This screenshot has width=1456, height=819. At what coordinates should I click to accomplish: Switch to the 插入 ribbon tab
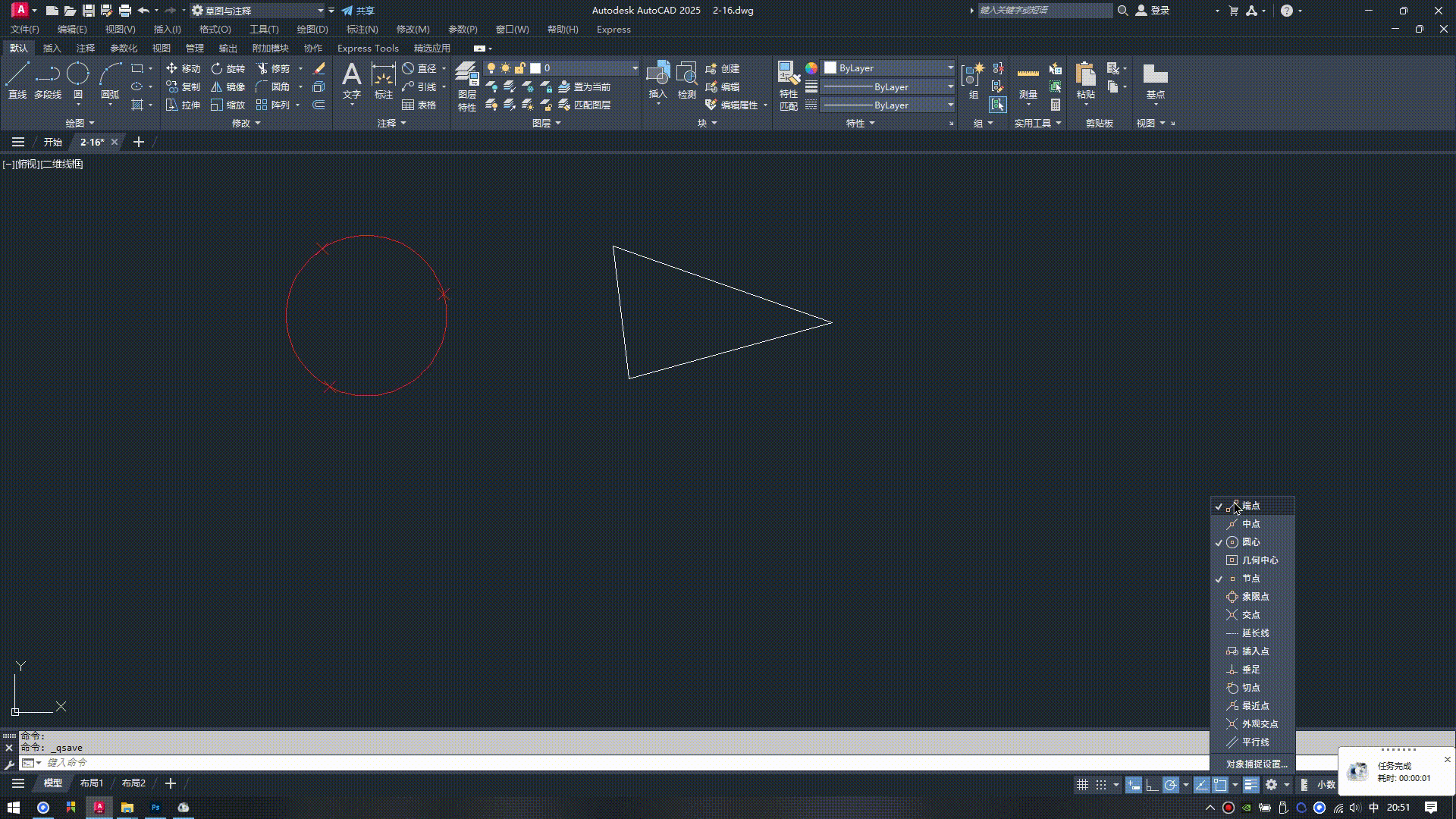pos(52,48)
